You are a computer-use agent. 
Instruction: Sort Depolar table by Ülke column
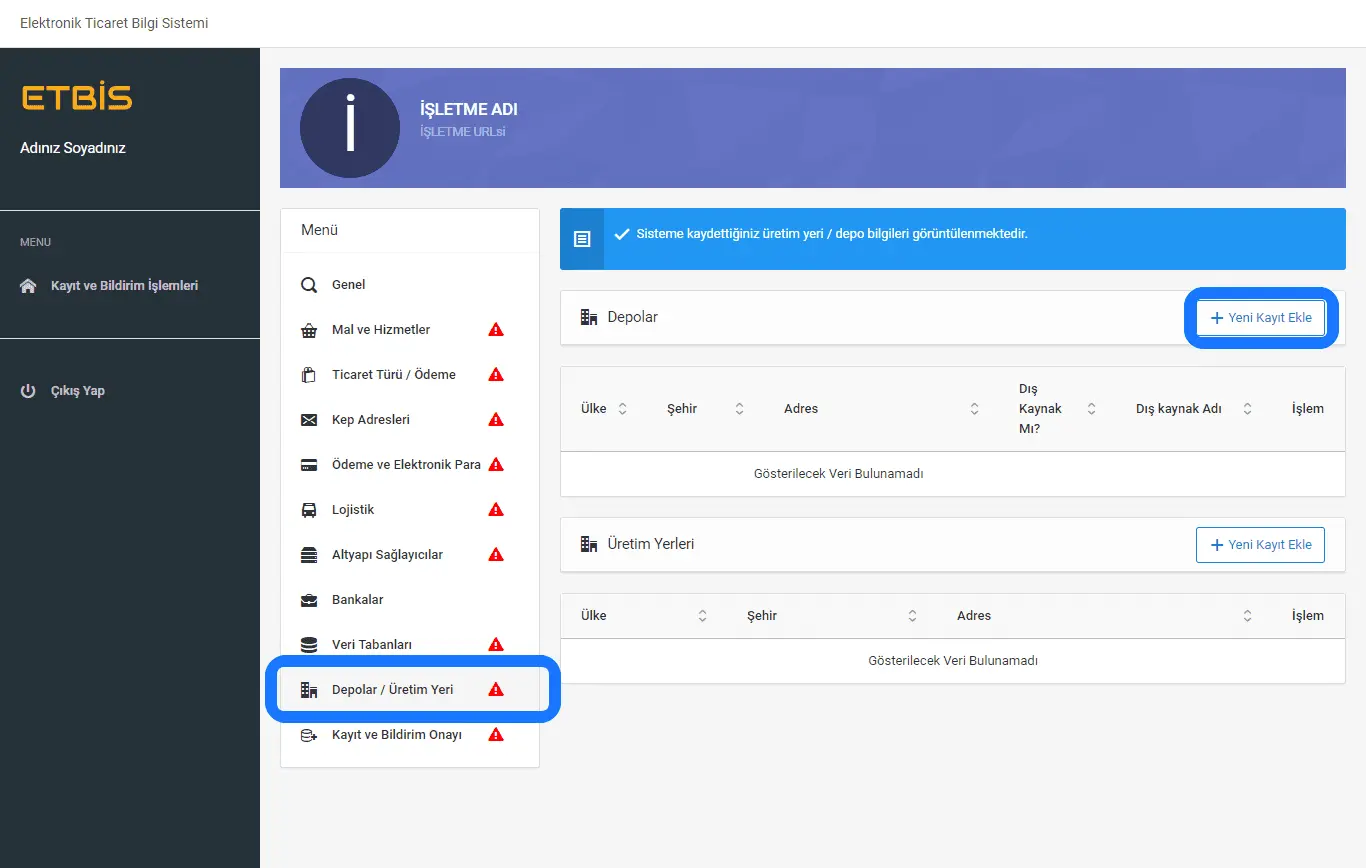623,409
